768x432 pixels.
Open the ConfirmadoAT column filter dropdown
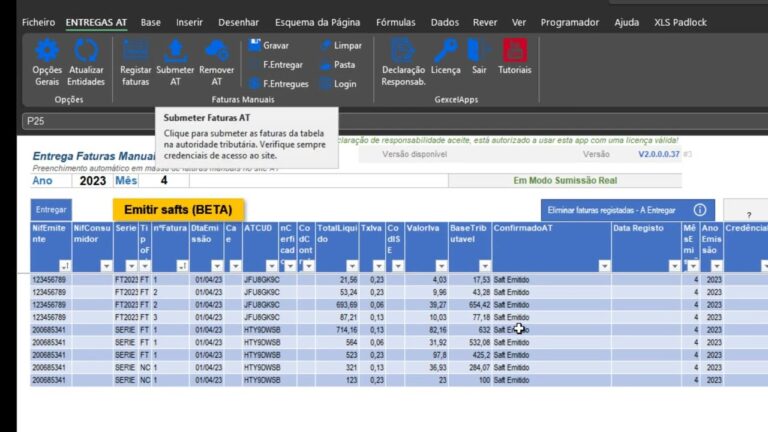coord(603,266)
